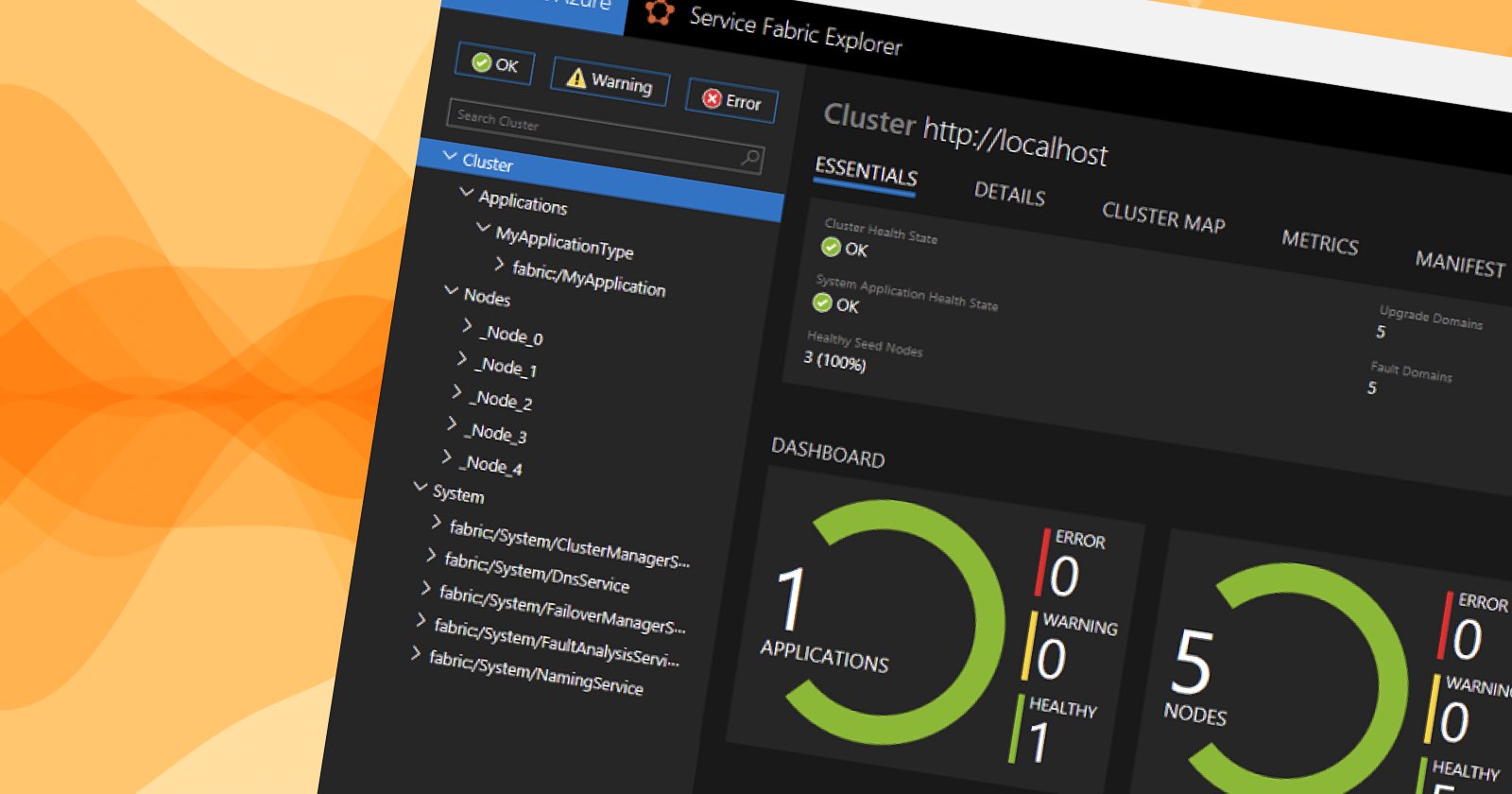This screenshot has height=794, width=1512.
Task: Click the Applications WARNING count 0
Action: pos(1052,659)
